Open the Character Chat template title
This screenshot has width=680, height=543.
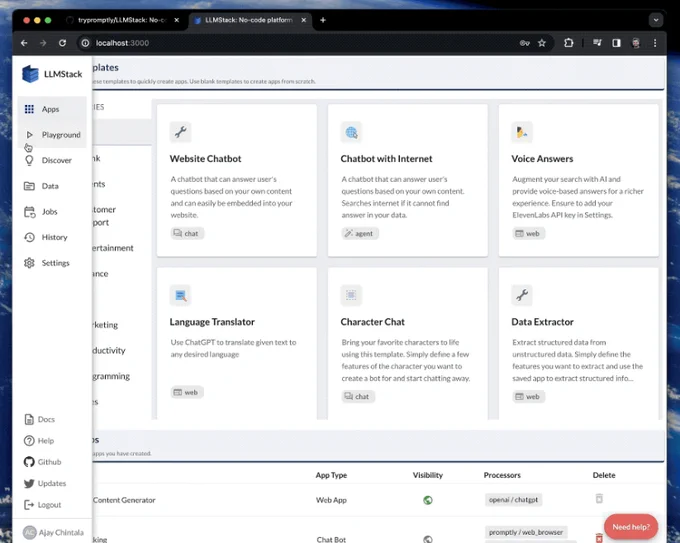click(x=372, y=322)
